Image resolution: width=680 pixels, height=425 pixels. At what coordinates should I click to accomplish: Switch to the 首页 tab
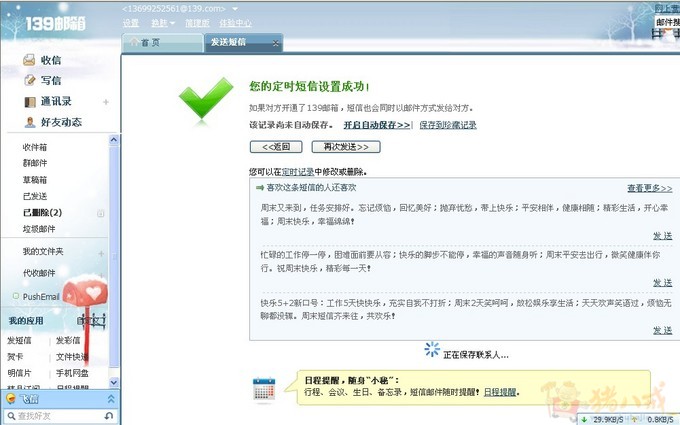(163, 42)
